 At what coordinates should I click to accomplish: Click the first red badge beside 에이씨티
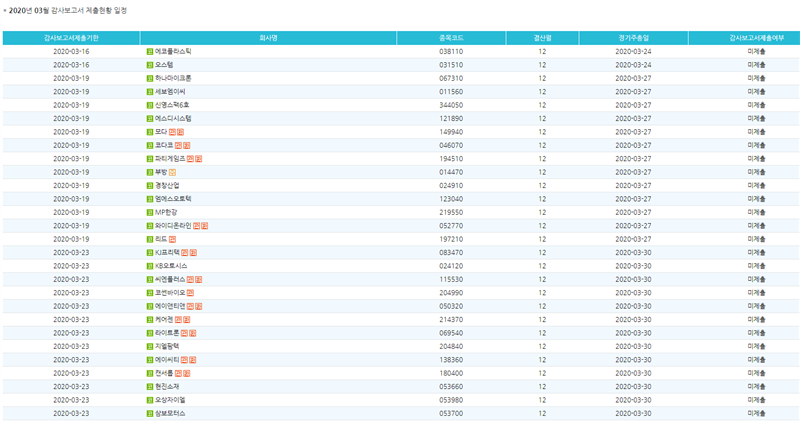(184, 360)
